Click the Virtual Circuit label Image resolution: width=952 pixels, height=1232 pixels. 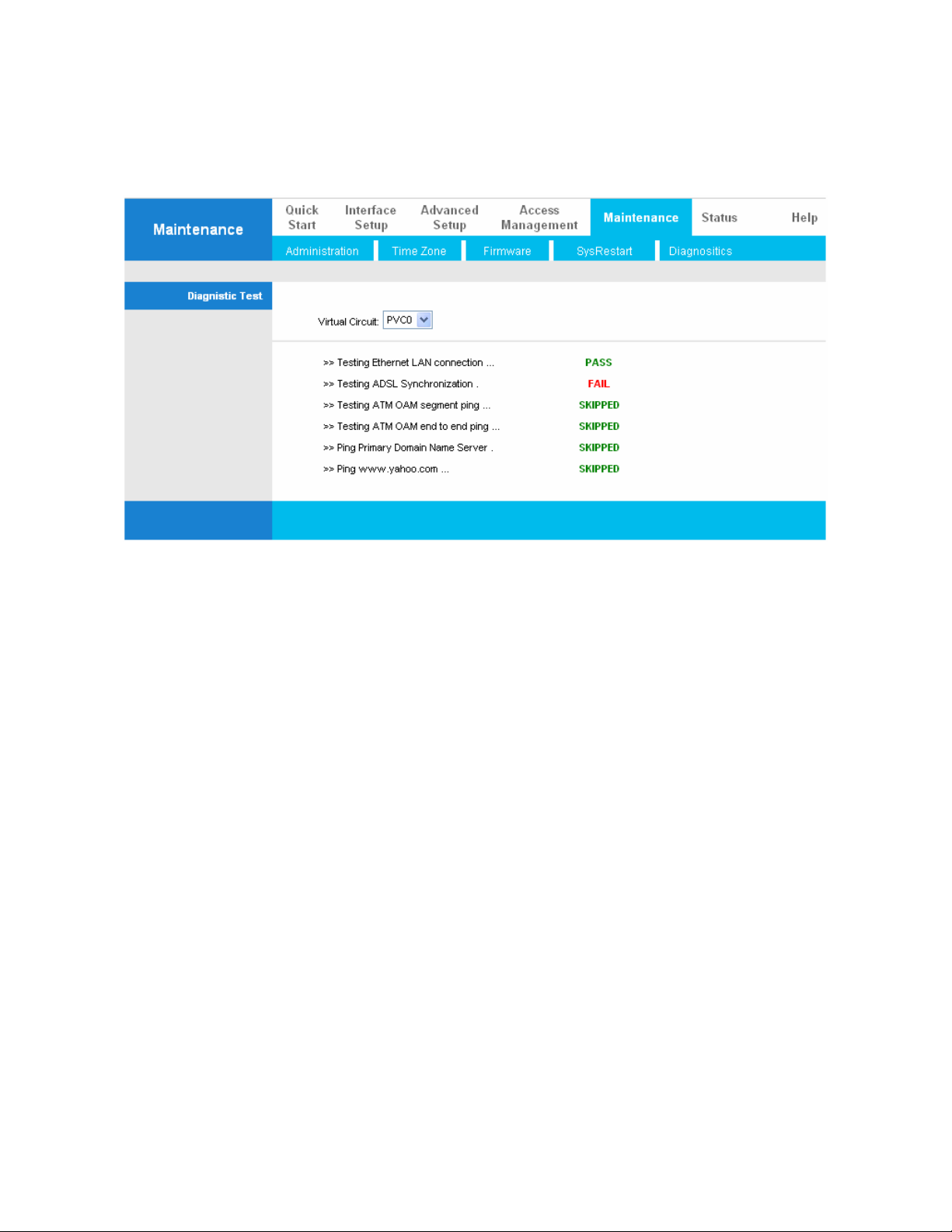pos(348,322)
